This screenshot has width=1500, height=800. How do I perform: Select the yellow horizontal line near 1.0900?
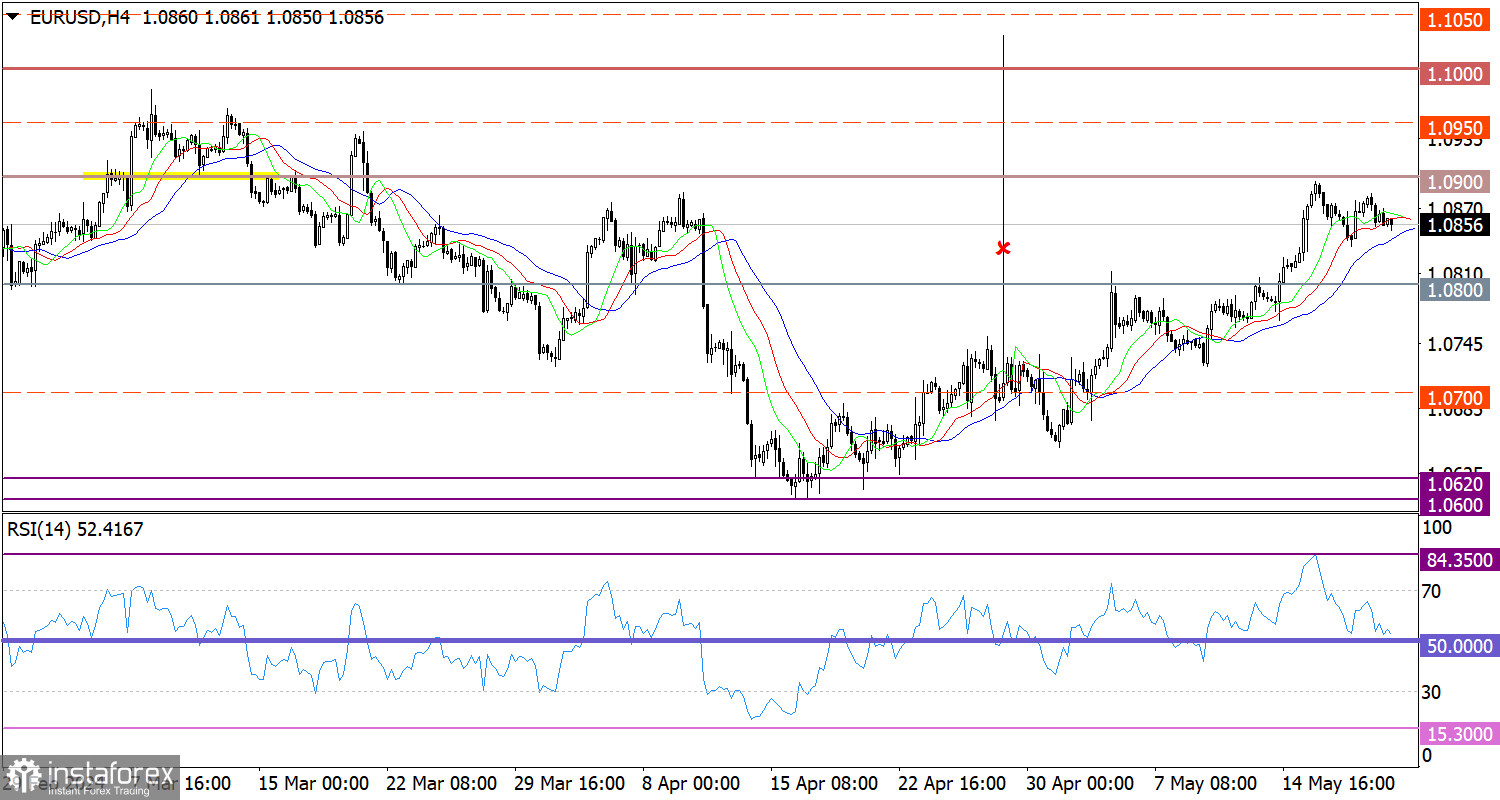click(181, 175)
